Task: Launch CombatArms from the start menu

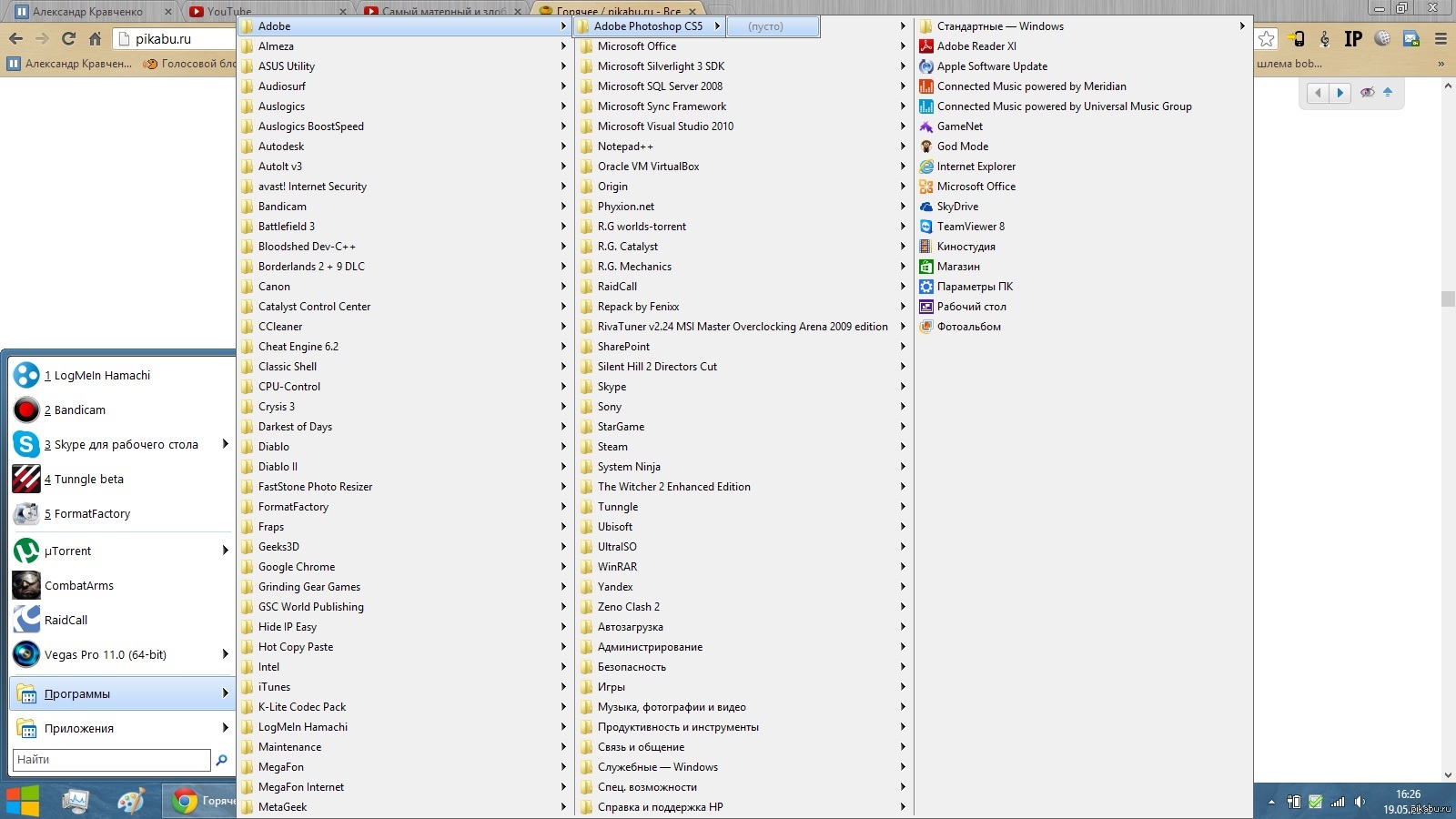Action: pyautogui.click(x=78, y=586)
